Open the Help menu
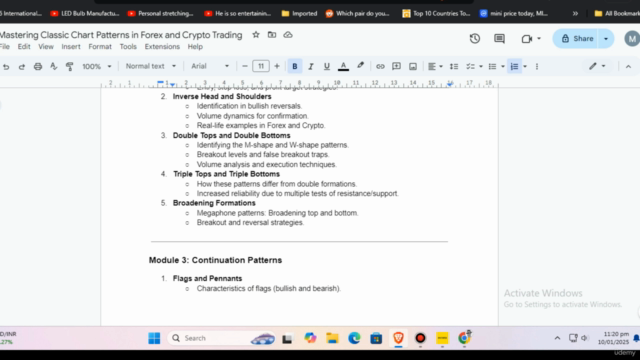 tap(195, 47)
